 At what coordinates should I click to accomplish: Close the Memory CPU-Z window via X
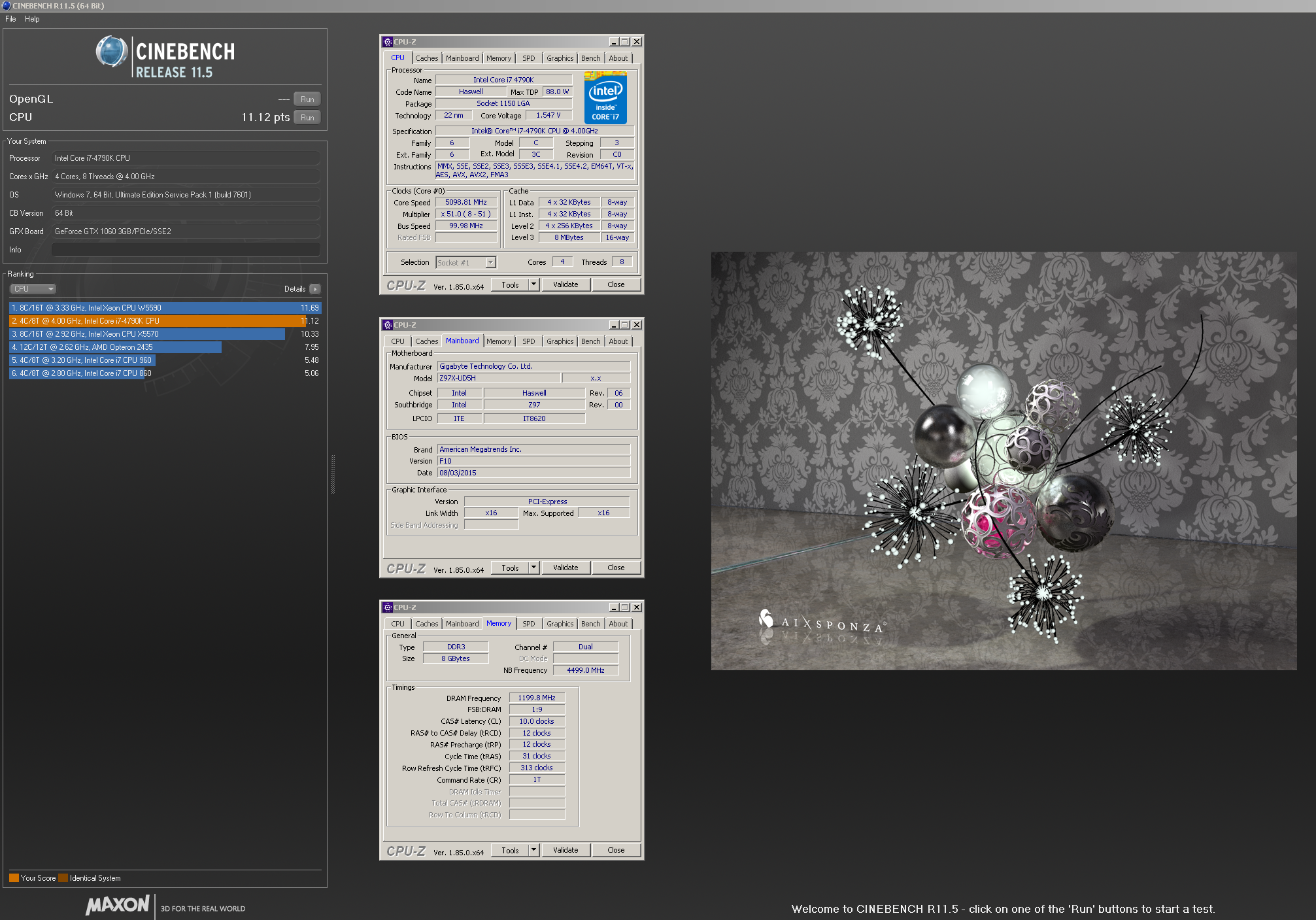[x=637, y=607]
